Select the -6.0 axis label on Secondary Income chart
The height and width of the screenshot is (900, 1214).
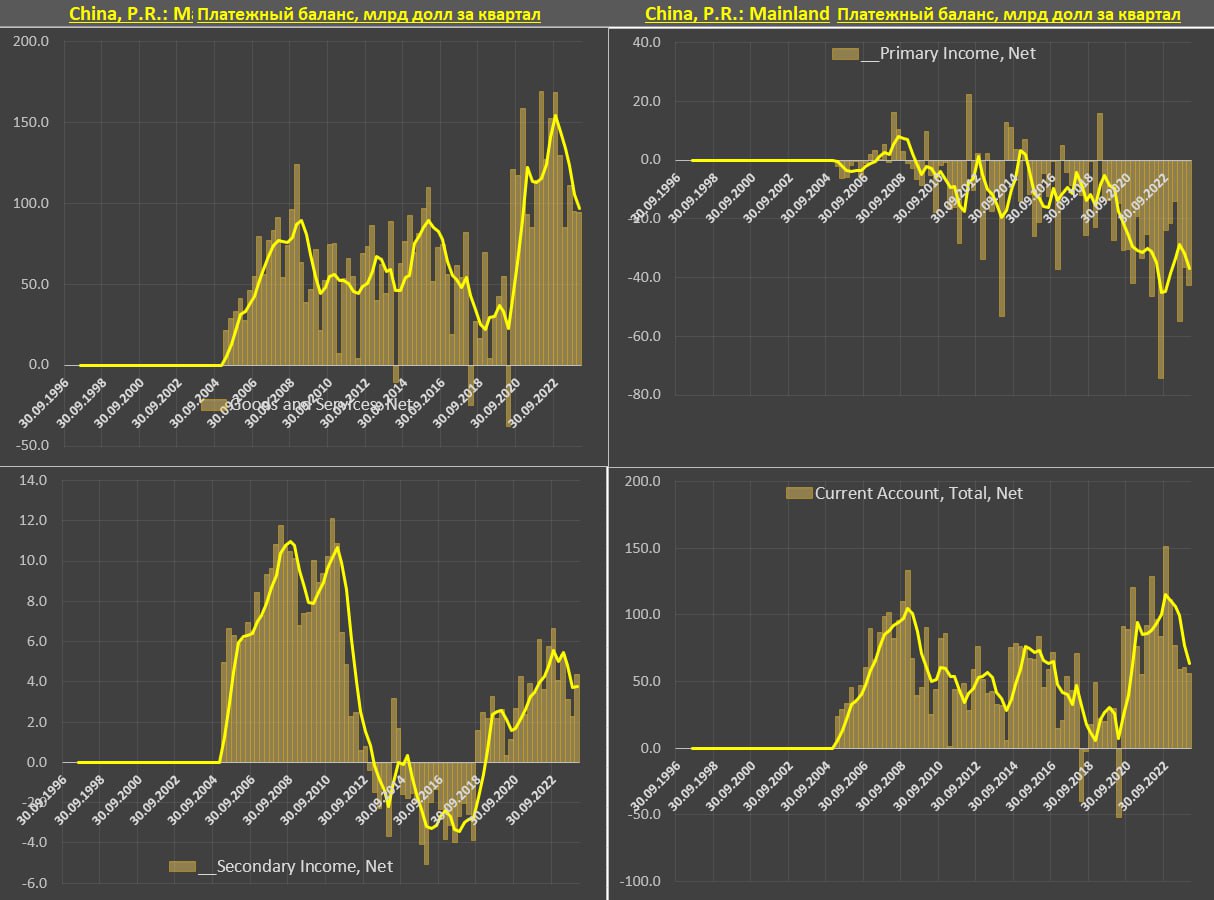[34, 883]
